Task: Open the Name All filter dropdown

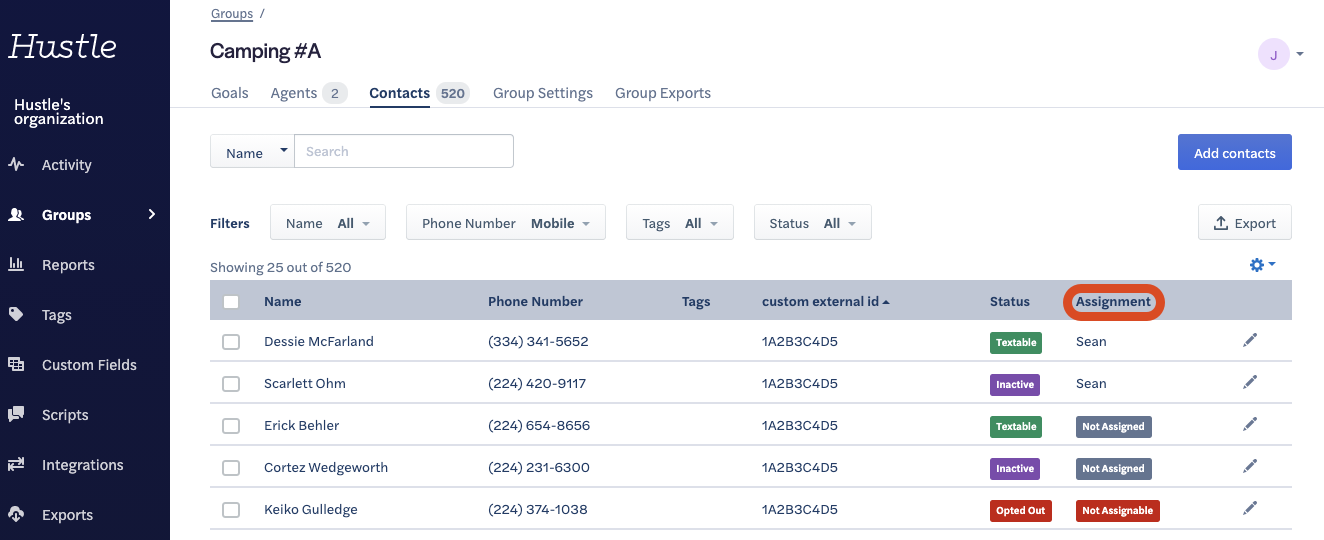Action: [328, 223]
